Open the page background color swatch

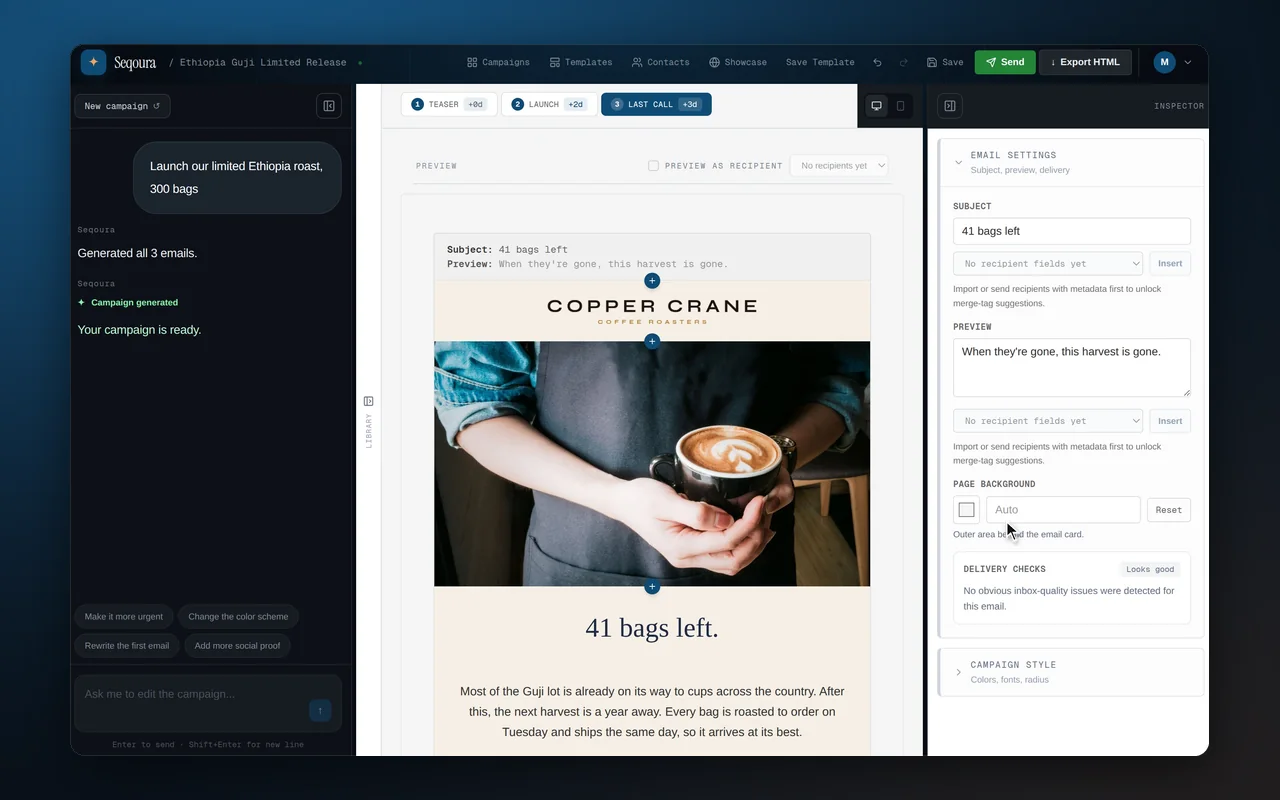pos(966,510)
